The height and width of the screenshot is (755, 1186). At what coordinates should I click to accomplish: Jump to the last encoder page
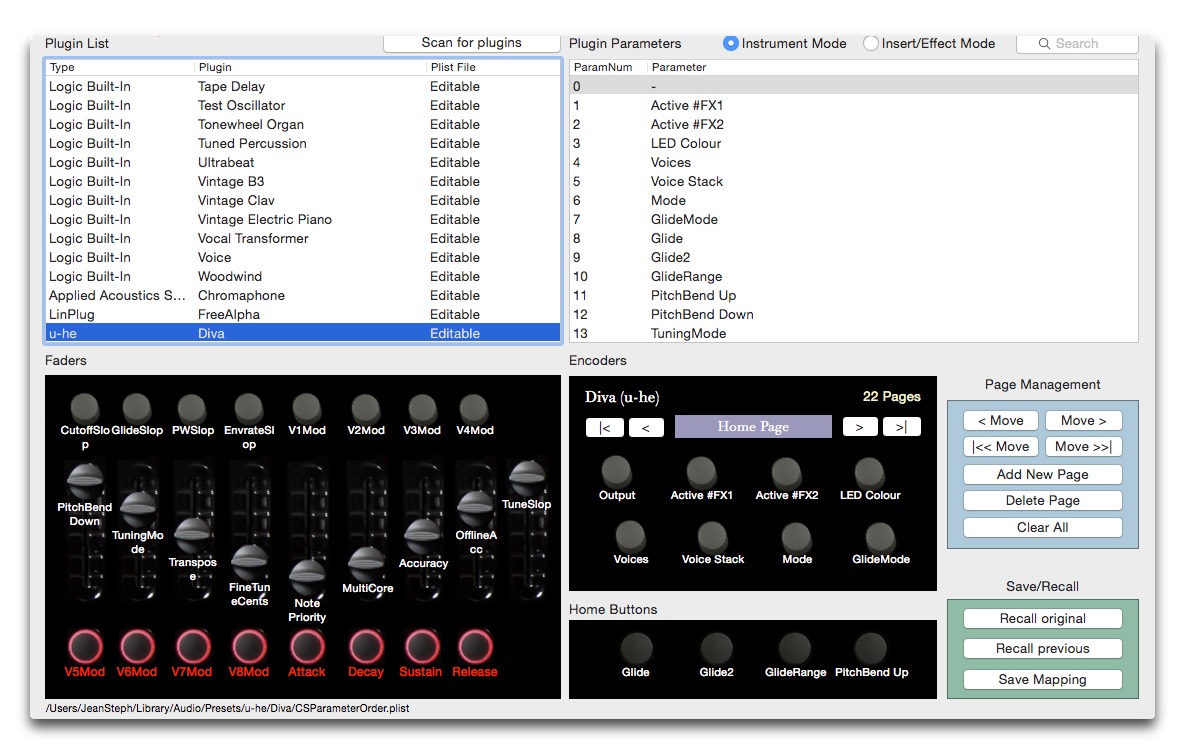[x=901, y=427]
